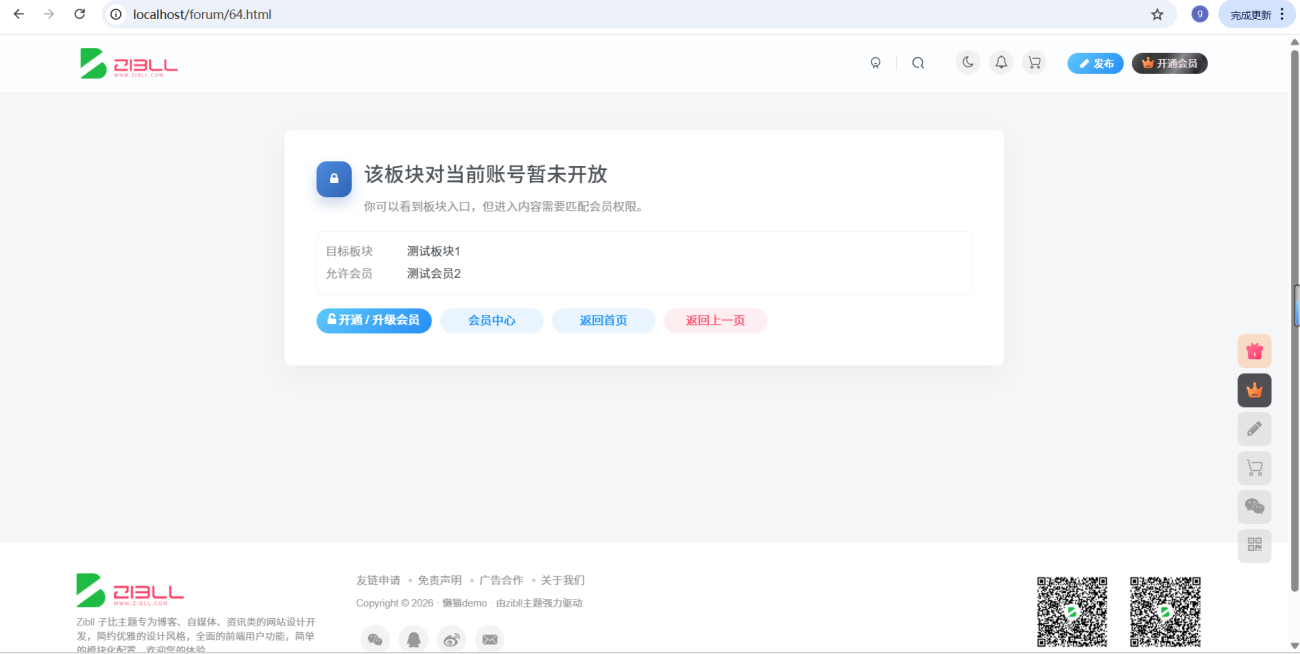Show the floating QR code icon panel
1300x654 pixels.
pos(1254,545)
